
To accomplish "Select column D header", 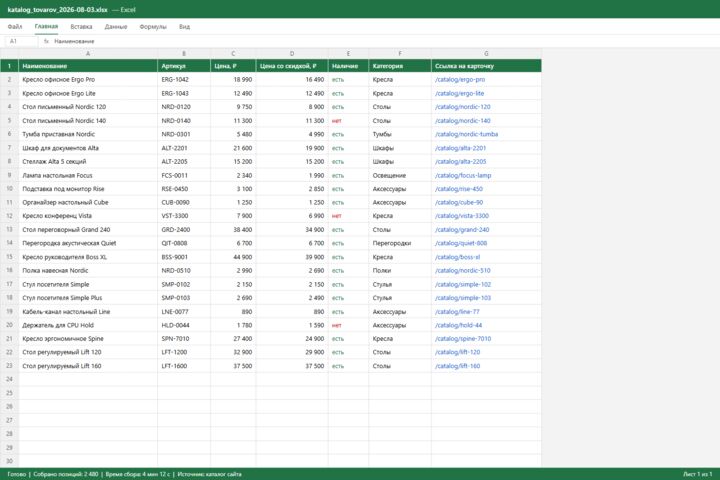I will pos(292,54).
